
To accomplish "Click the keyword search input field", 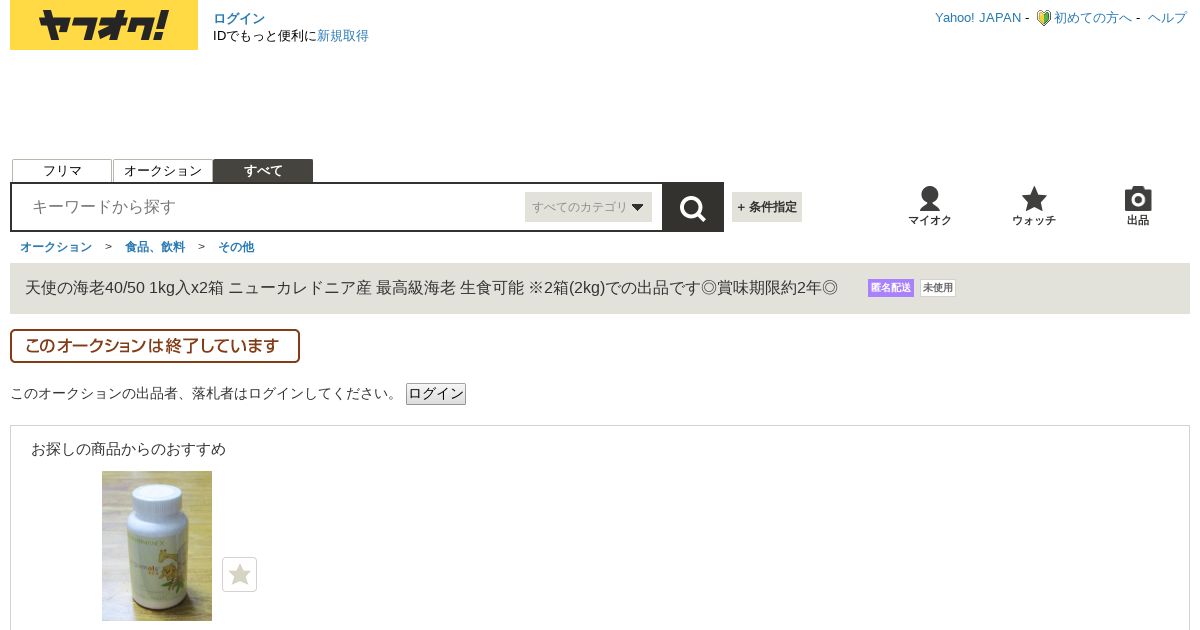I will click(270, 207).
